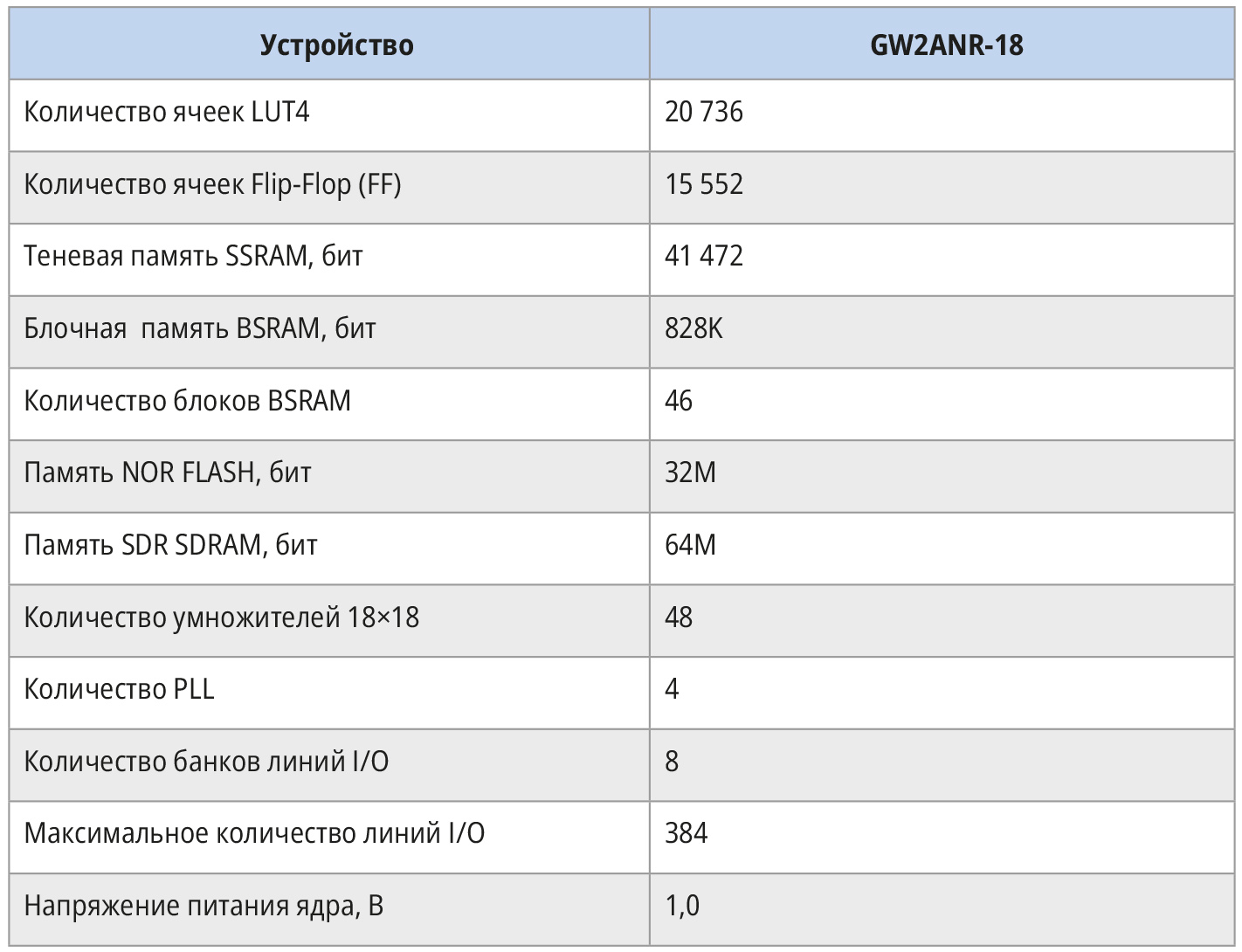Click the value 41 472
The width and height of the screenshot is (1242, 952).
(x=704, y=256)
